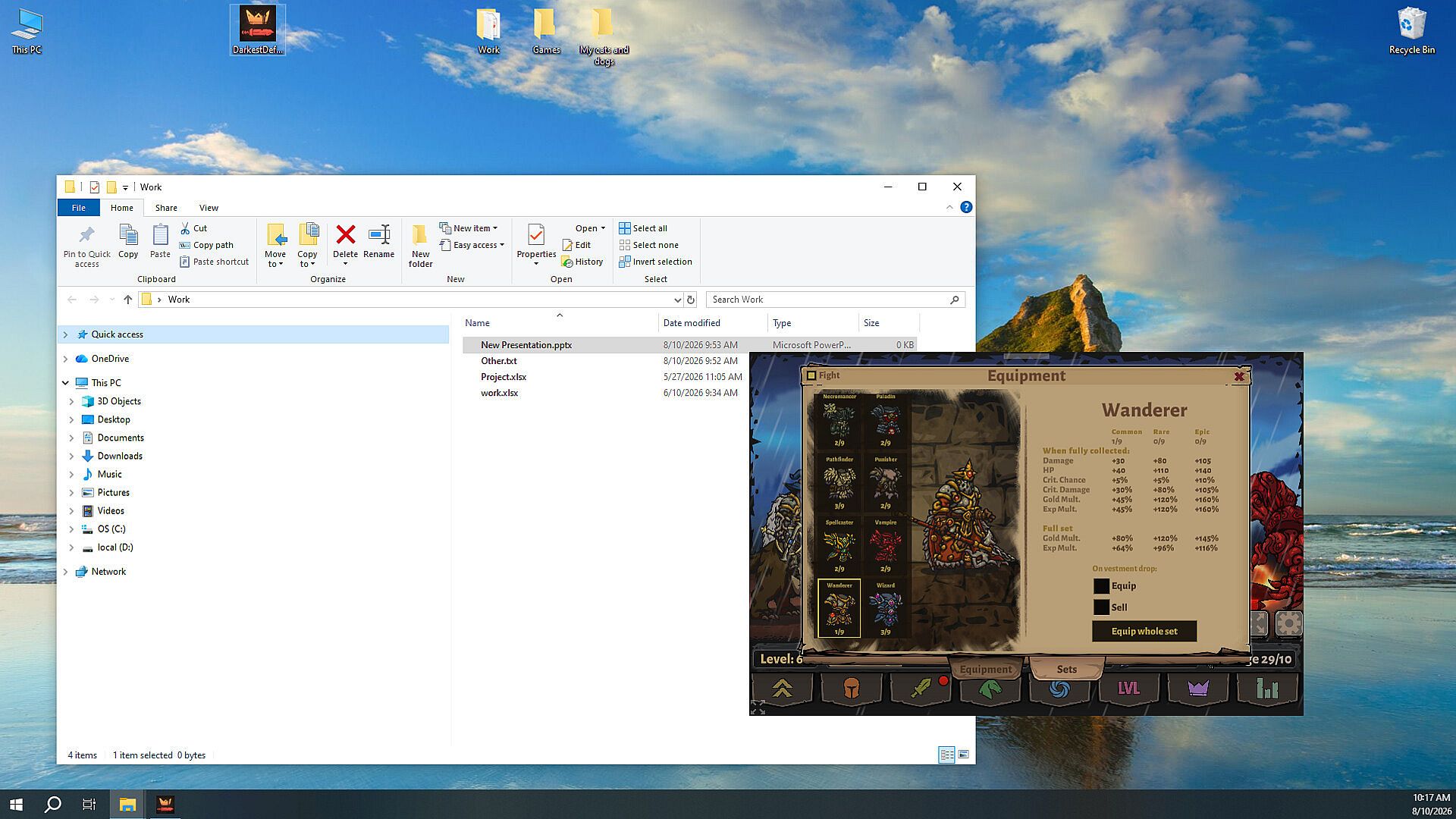Expand the Quick access tree node
Screen dimensions: 1456x819
[65, 334]
